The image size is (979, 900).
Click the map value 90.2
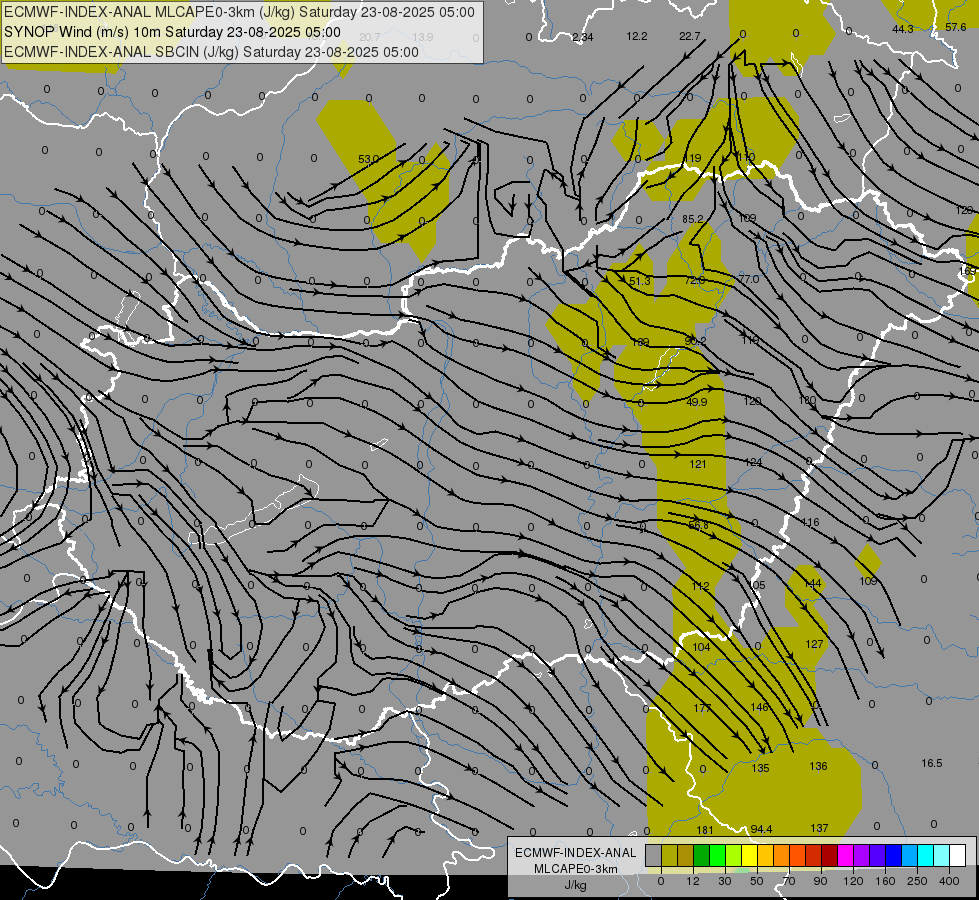click(695, 341)
